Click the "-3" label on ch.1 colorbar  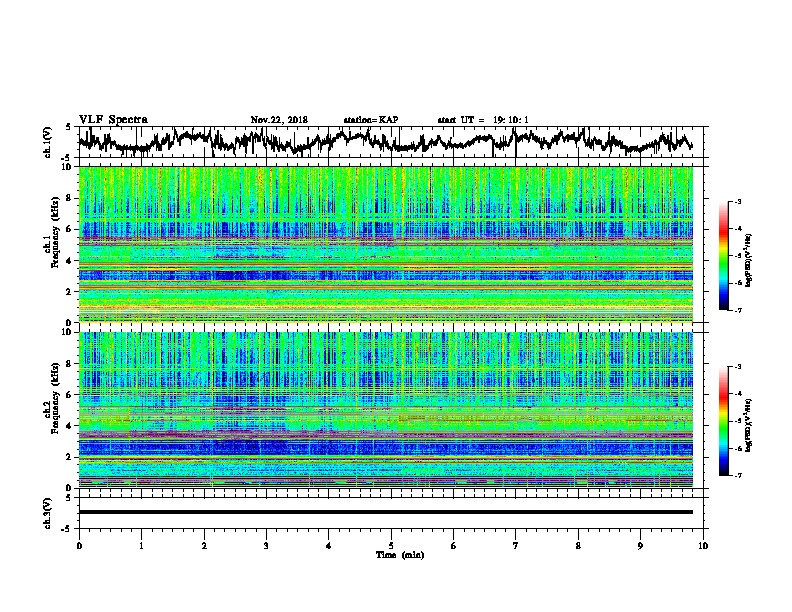pyautogui.click(x=737, y=201)
